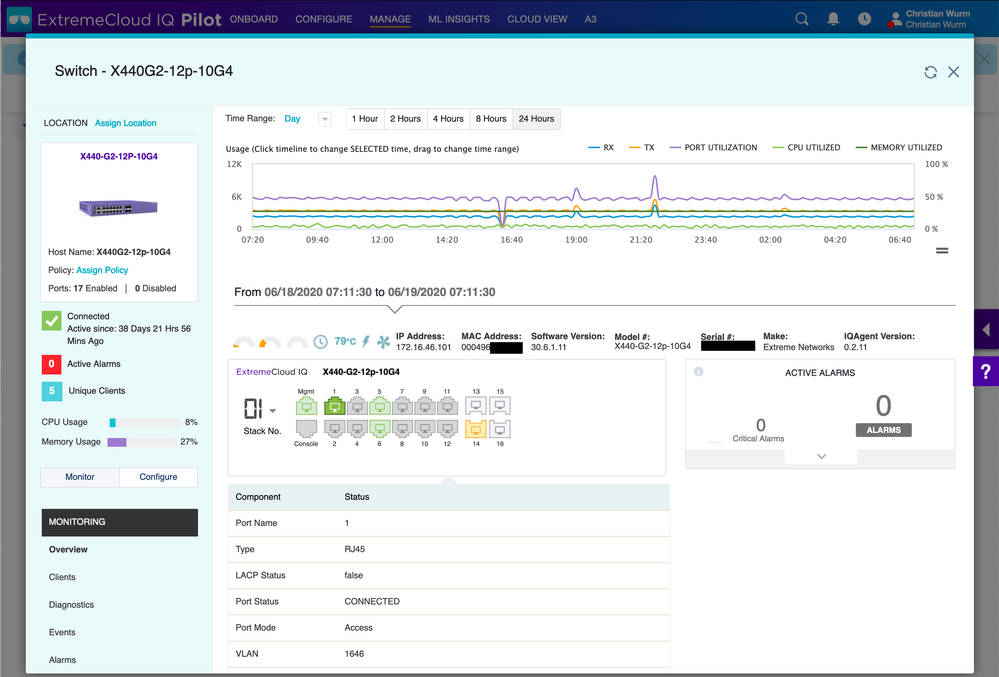Select the 8 Hours time range button

[x=491, y=119]
